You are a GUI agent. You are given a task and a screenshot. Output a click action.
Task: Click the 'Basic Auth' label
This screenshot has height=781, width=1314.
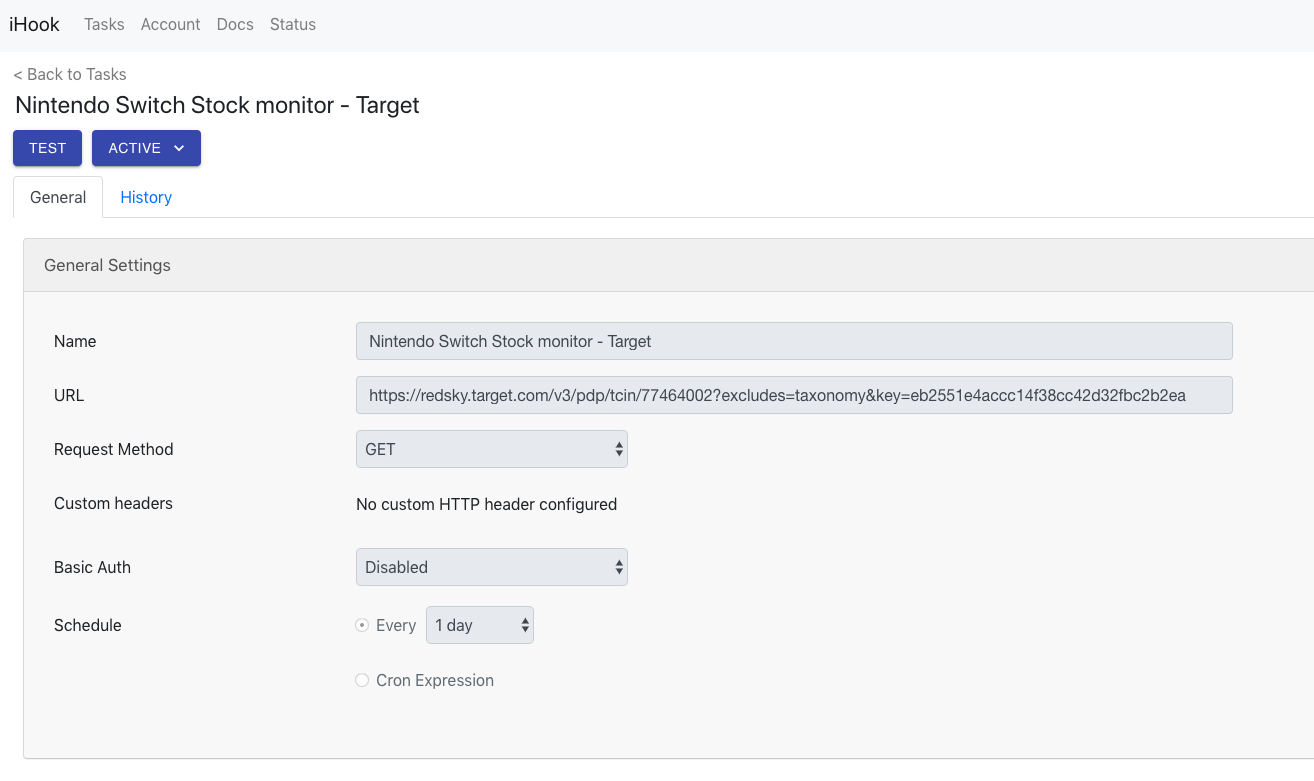point(92,567)
